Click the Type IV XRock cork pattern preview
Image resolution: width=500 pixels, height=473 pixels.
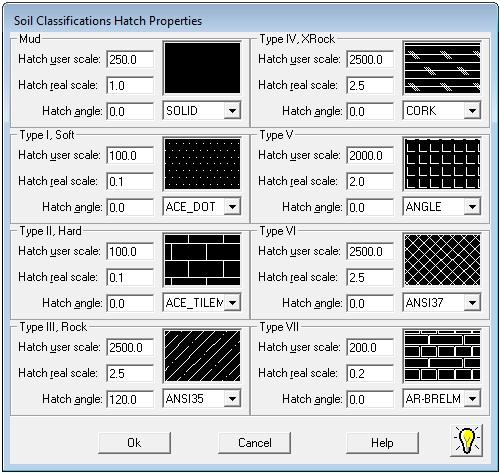(x=442, y=68)
